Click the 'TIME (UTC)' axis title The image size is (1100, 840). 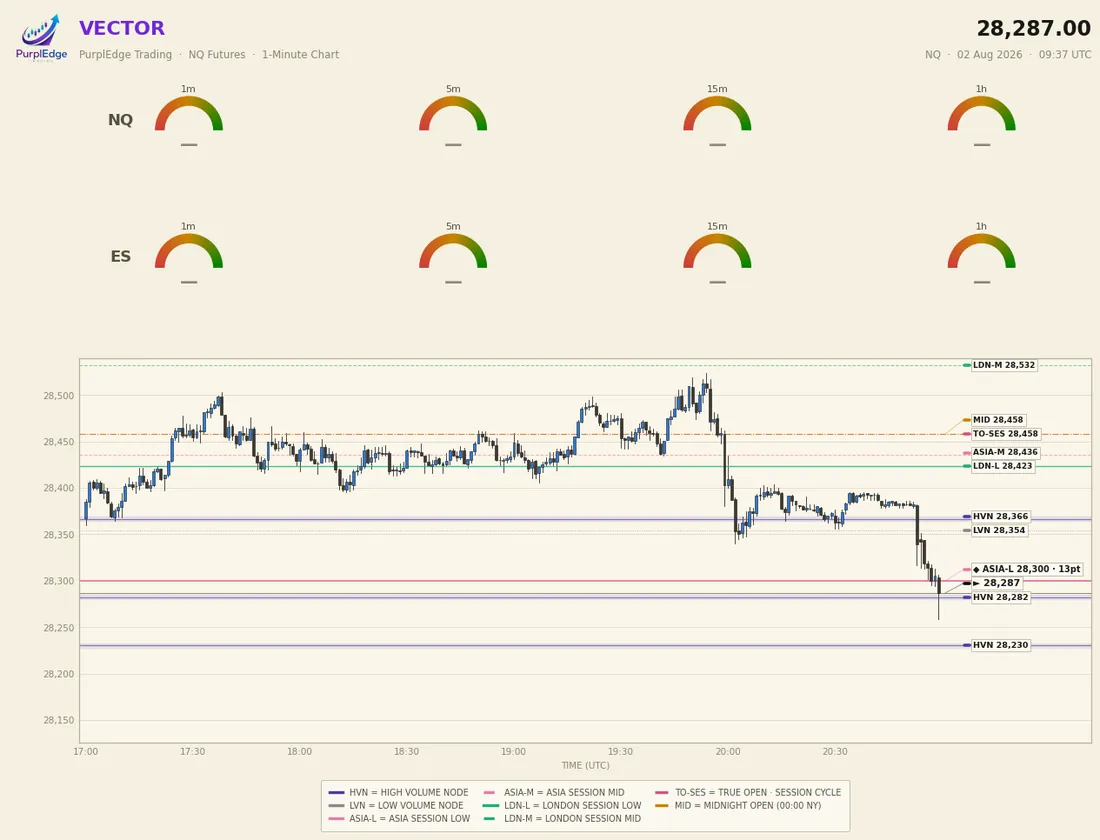coord(585,766)
